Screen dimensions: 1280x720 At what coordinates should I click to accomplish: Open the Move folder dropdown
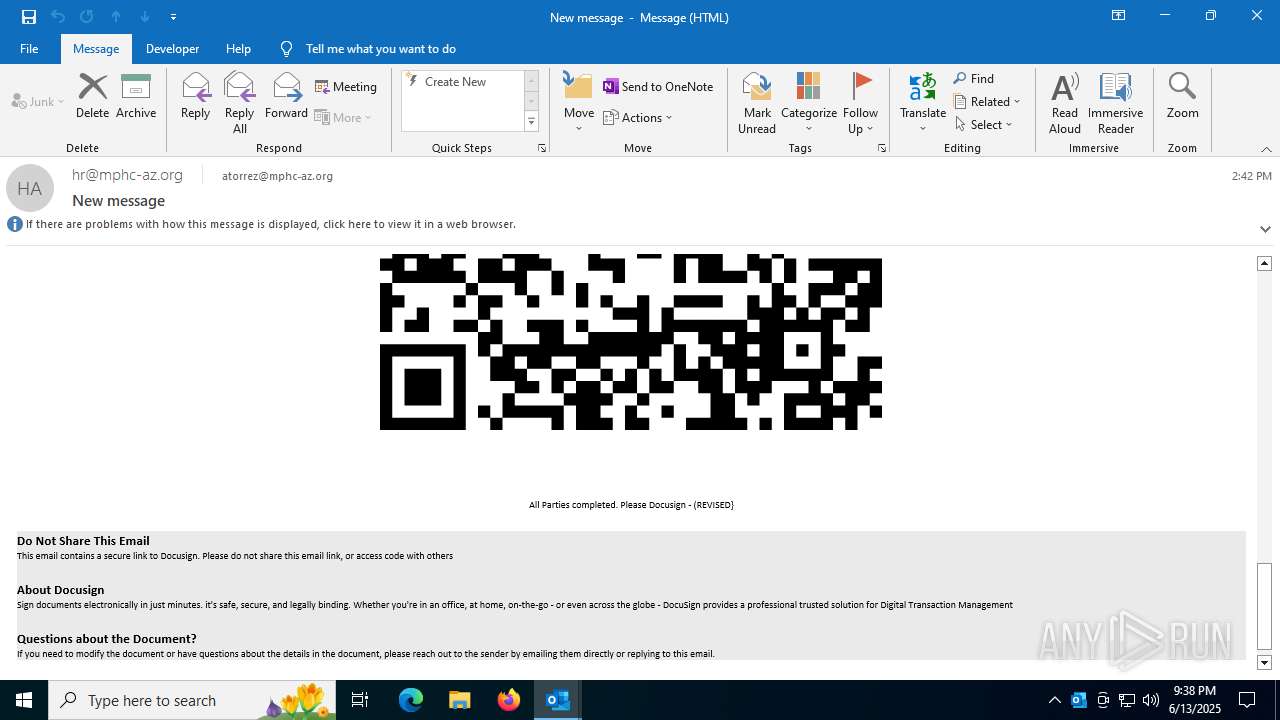[579, 103]
